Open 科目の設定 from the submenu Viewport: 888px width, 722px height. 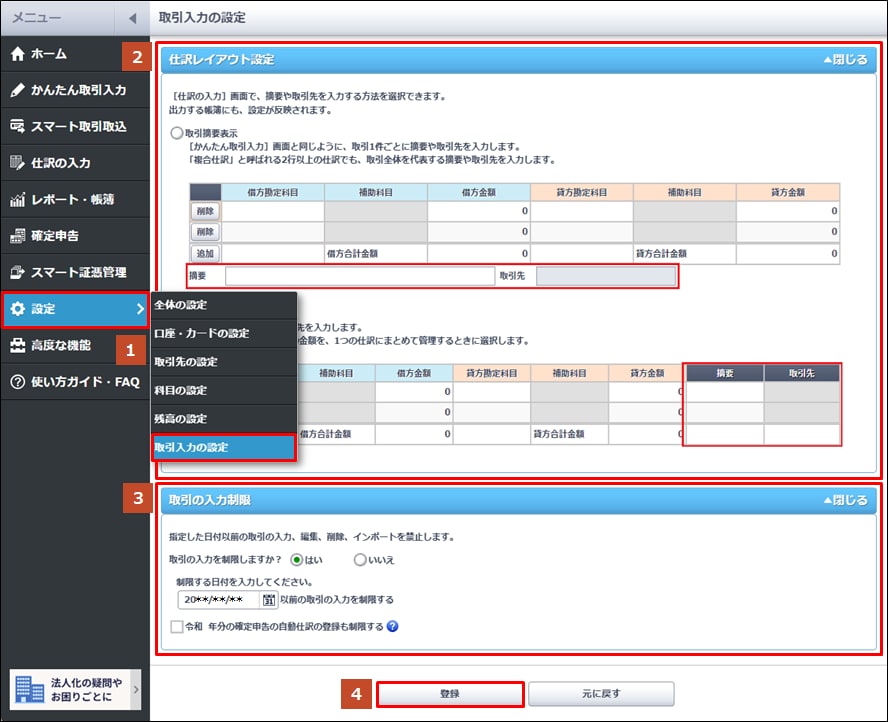pyautogui.click(x=224, y=390)
